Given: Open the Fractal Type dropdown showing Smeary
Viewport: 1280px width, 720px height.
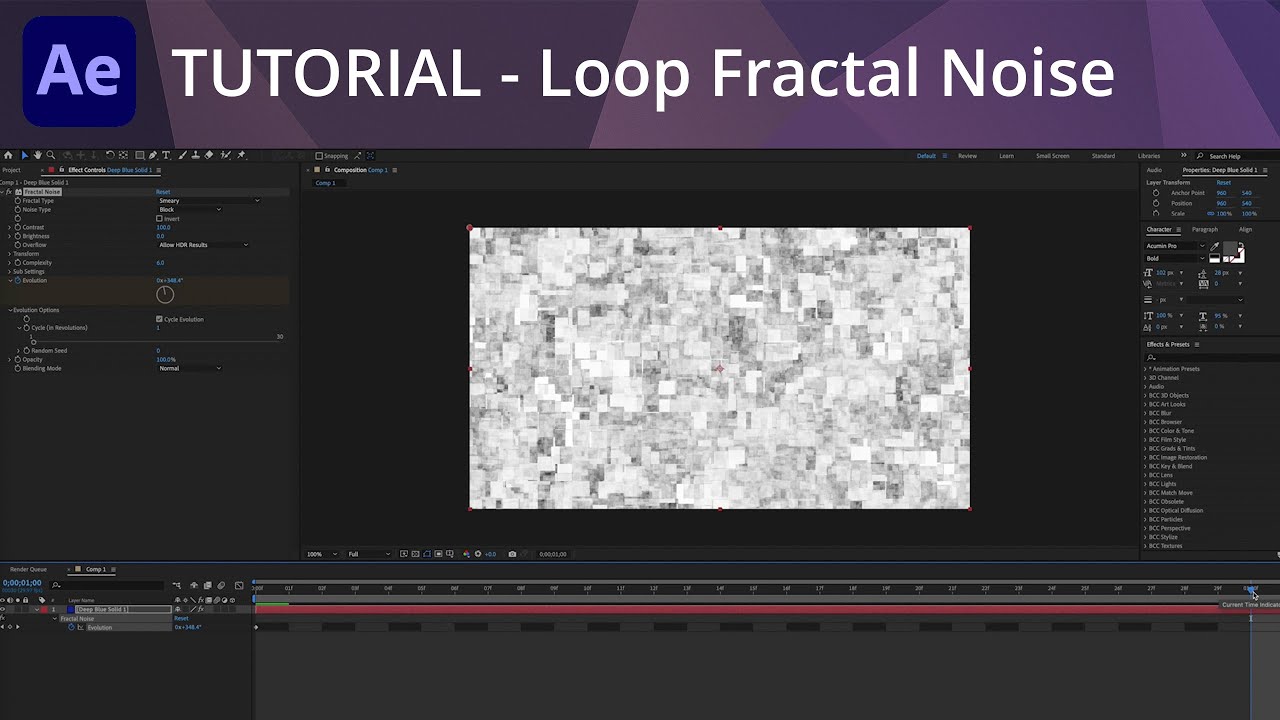Looking at the screenshot, I should click(x=208, y=201).
